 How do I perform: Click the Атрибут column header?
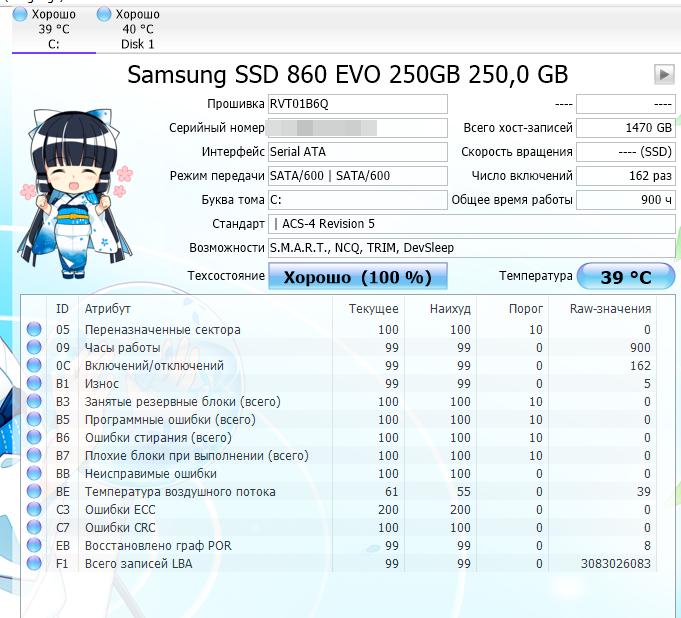coord(205,309)
